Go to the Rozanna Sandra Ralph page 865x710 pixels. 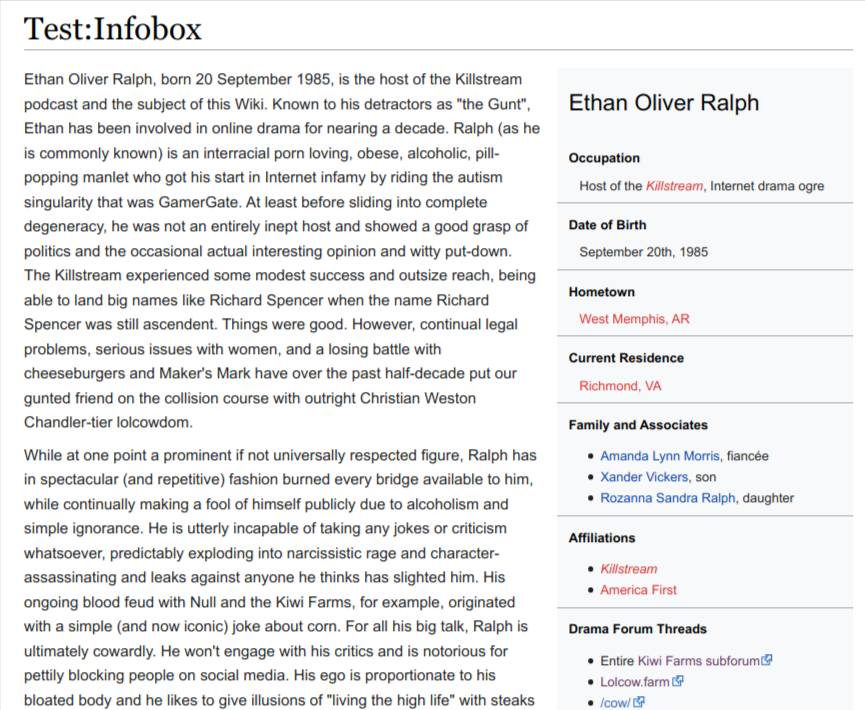pos(668,498)
